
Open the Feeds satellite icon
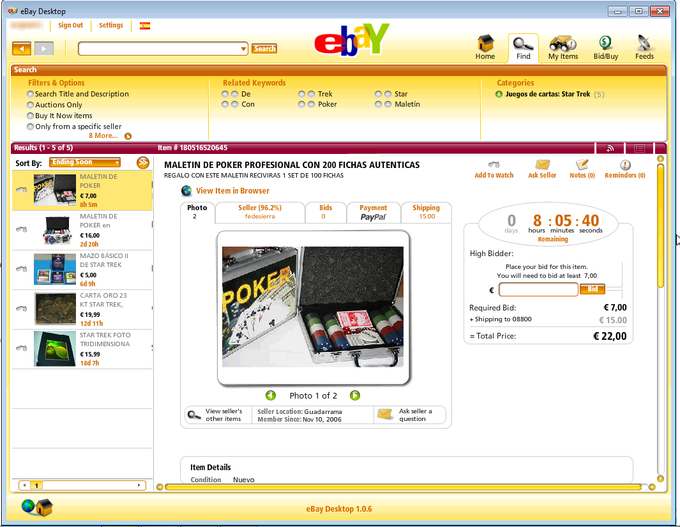(644, 47)
